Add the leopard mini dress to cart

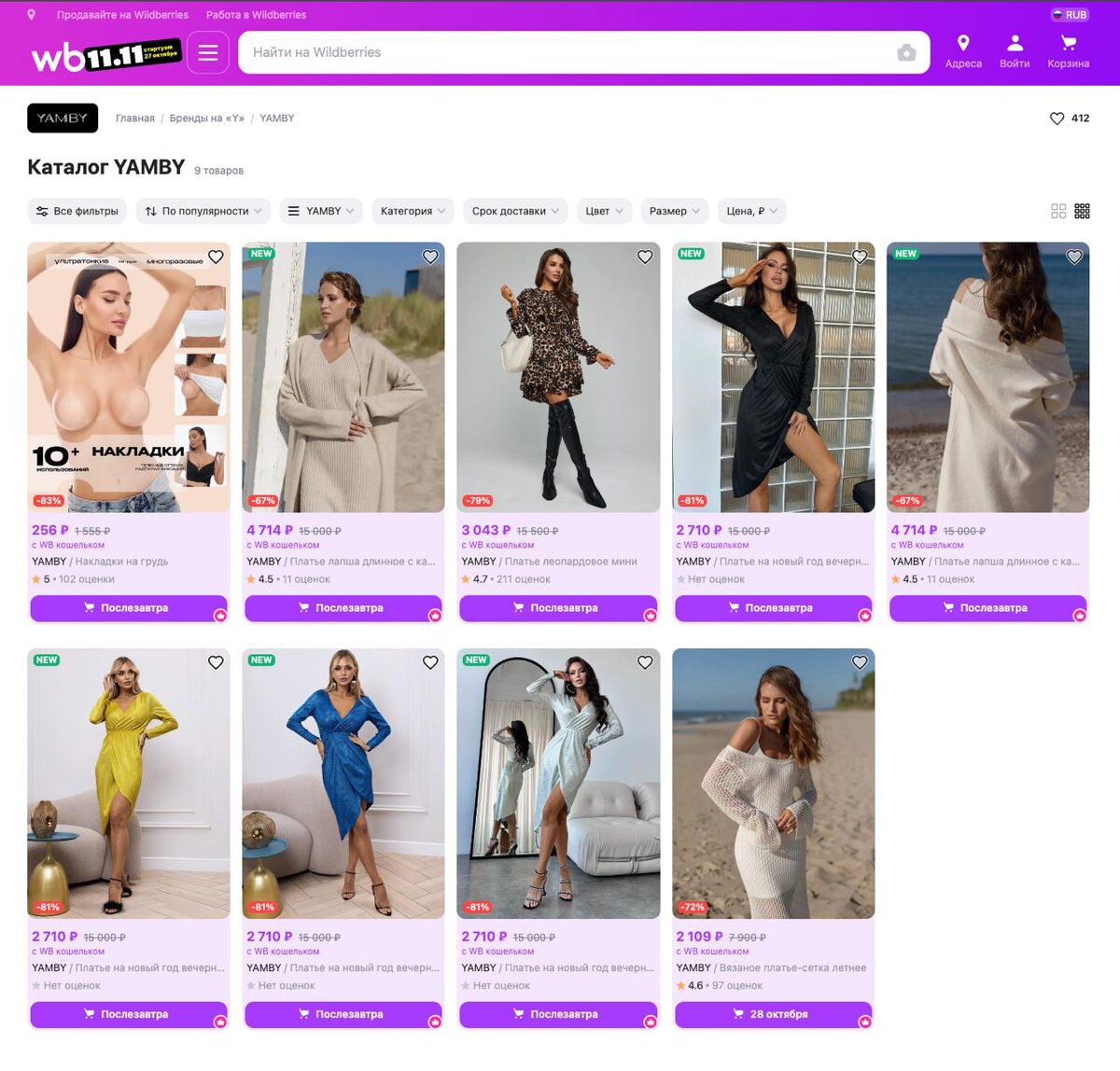[x=558, y=608]
